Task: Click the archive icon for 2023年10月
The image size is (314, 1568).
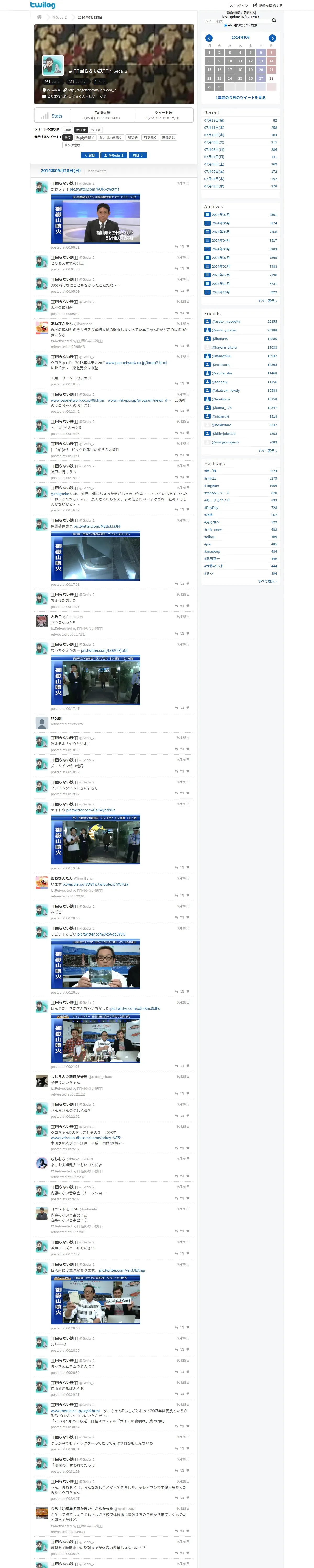Action: click(x=207, y=292)
